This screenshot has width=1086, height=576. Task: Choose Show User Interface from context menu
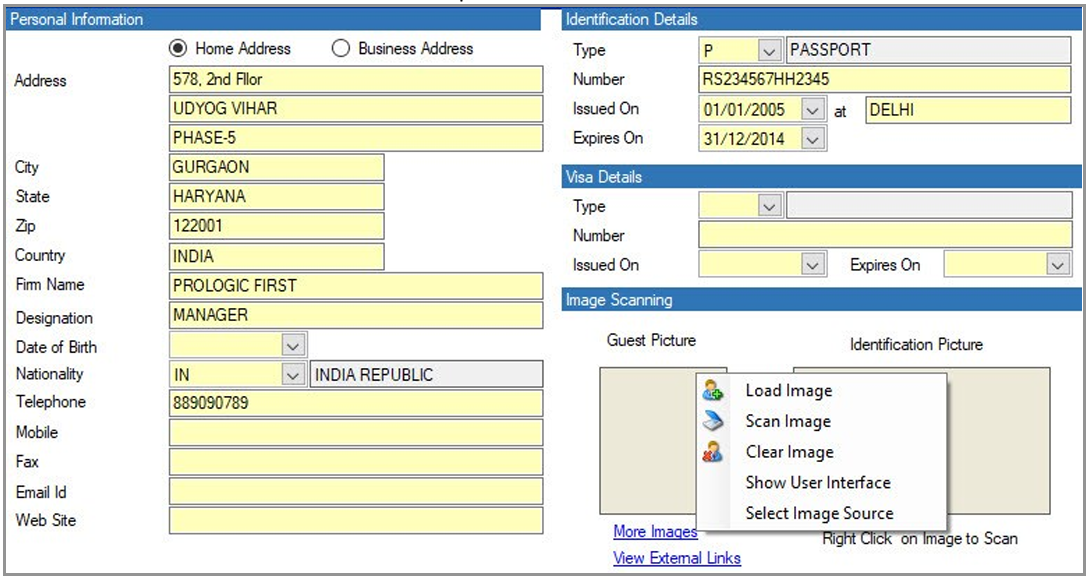[x=817, y=482]
